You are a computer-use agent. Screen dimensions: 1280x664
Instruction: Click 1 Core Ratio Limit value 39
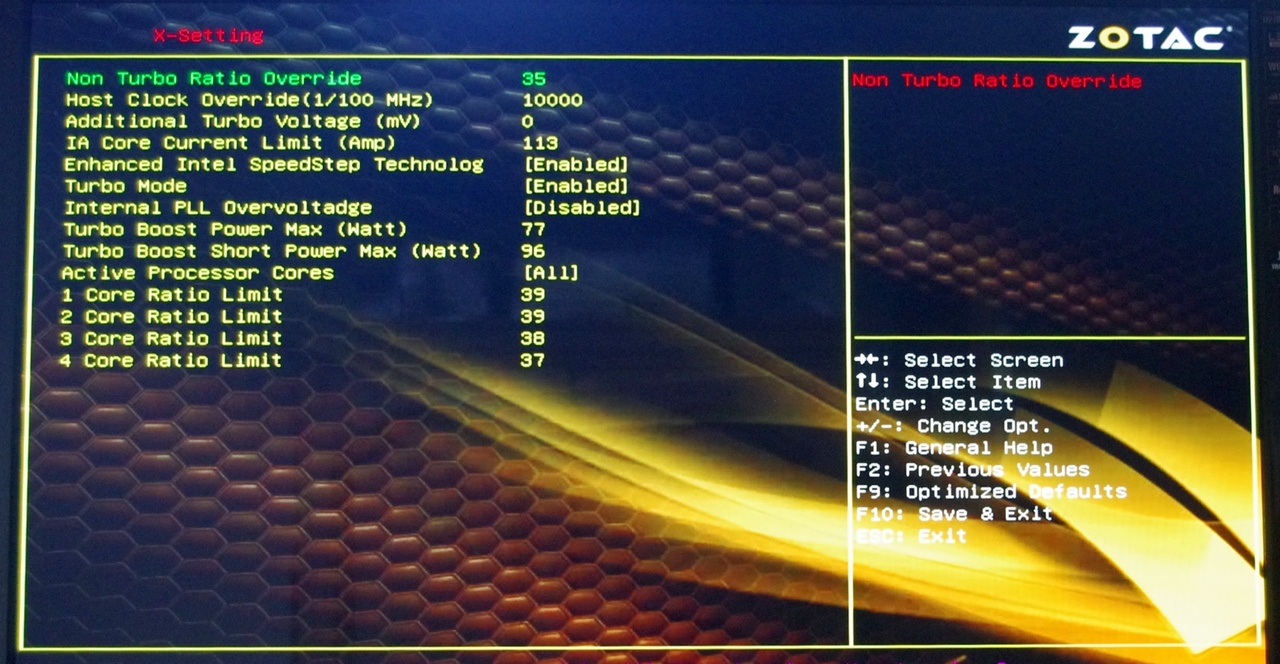pyautogui.click(x=533, y=295)
